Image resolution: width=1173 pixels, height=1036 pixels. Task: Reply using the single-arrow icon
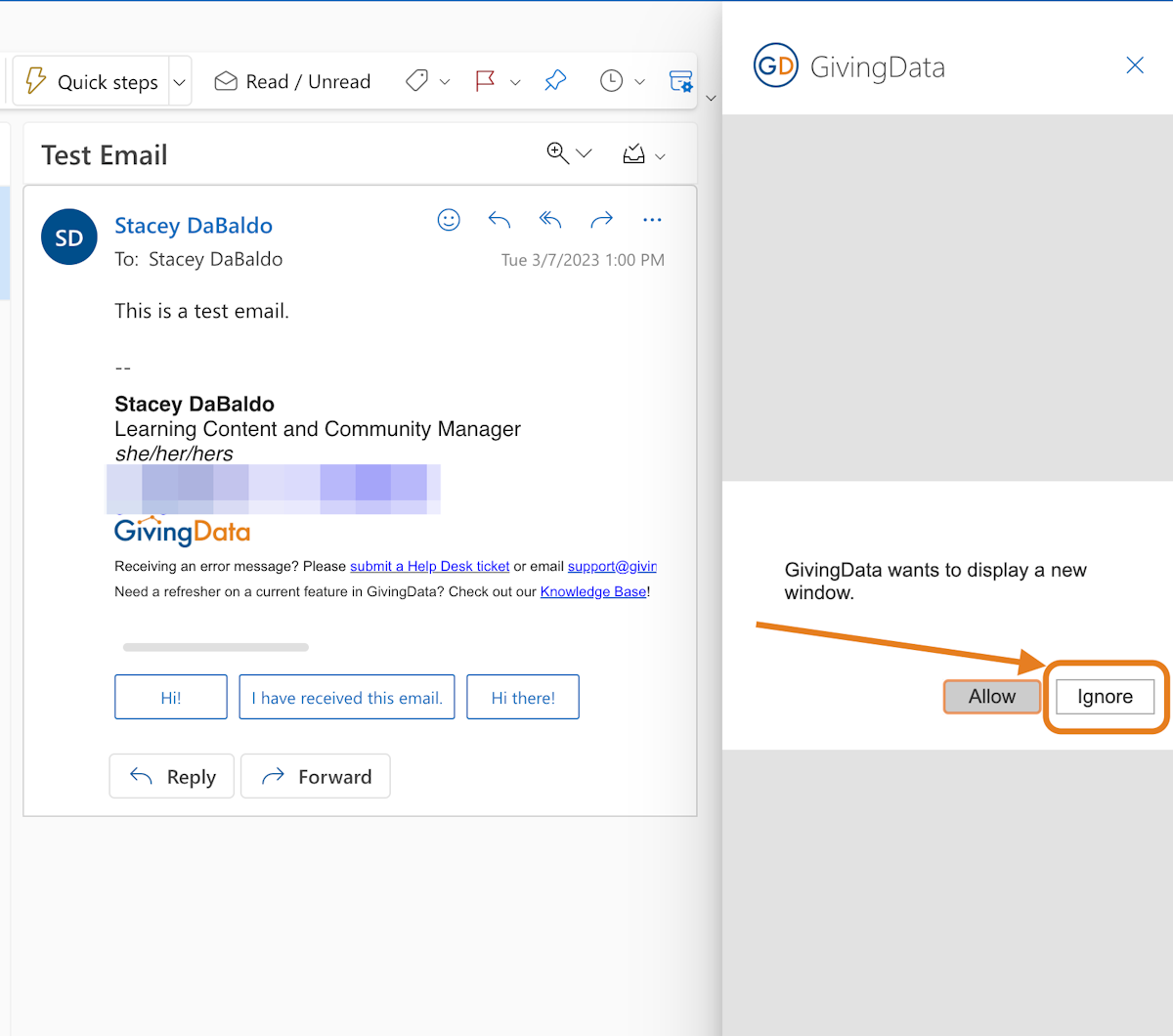pyautogui.click(x=500, y=220)
